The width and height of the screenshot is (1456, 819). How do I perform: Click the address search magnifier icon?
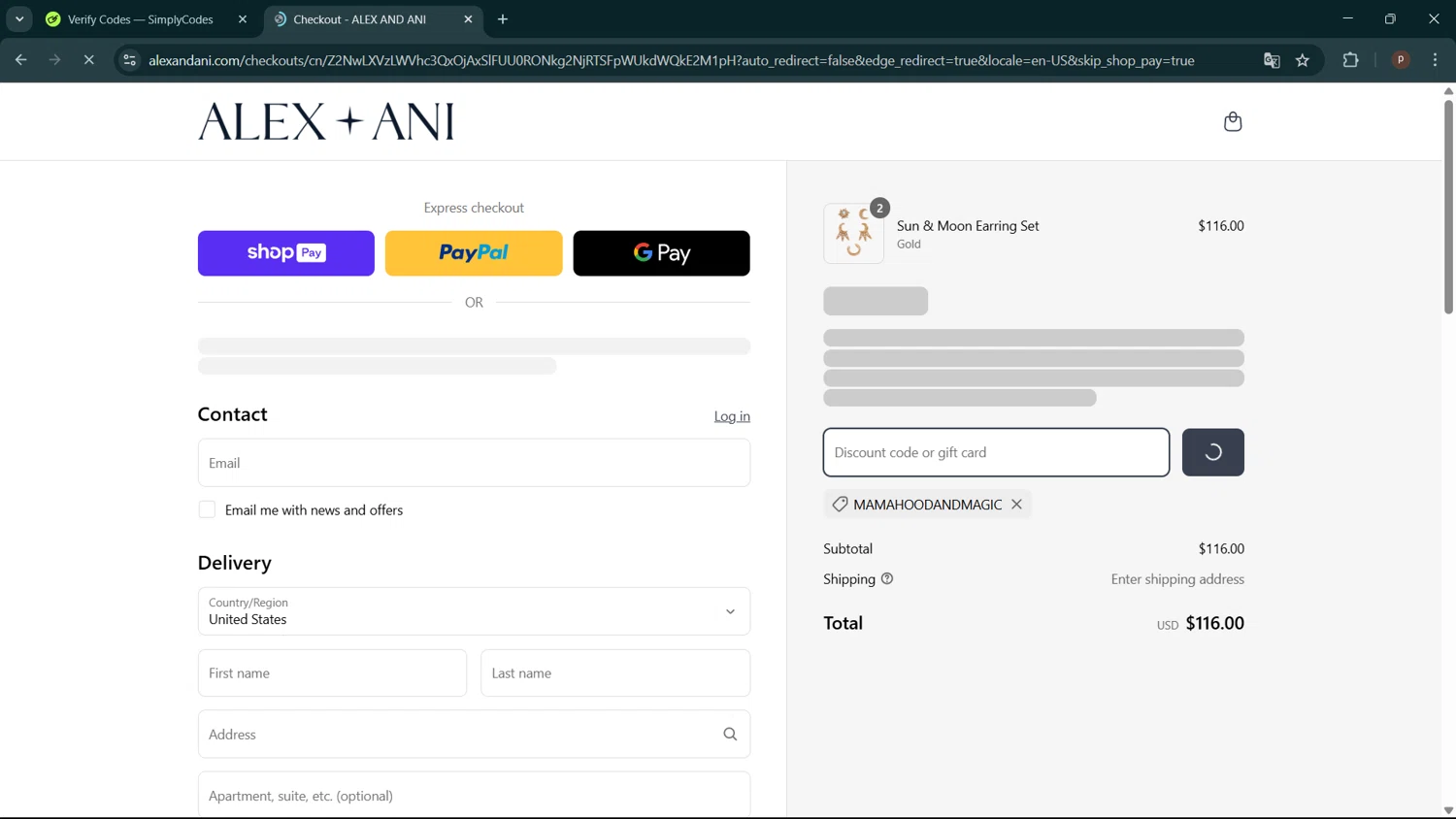[730, 735]
